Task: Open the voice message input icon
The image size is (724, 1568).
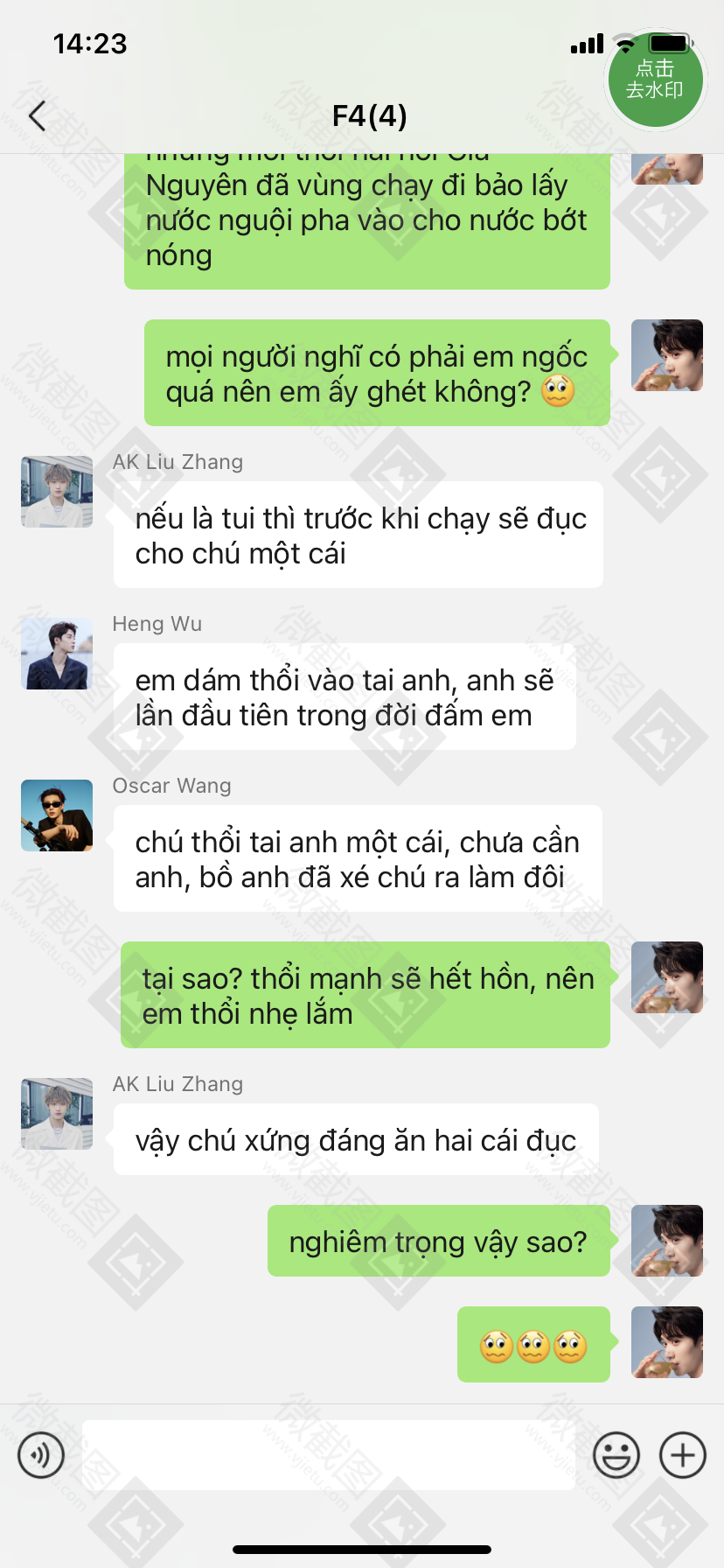Action: click(x=41, y=1455)
